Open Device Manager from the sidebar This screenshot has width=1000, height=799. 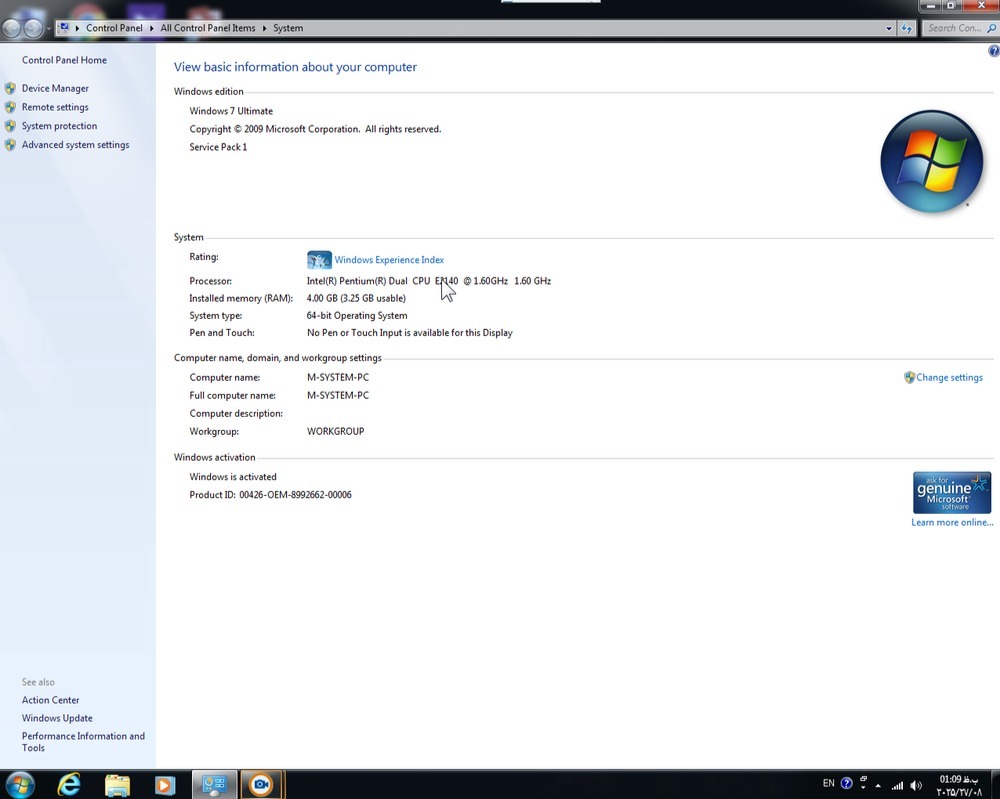click(55, 88)
